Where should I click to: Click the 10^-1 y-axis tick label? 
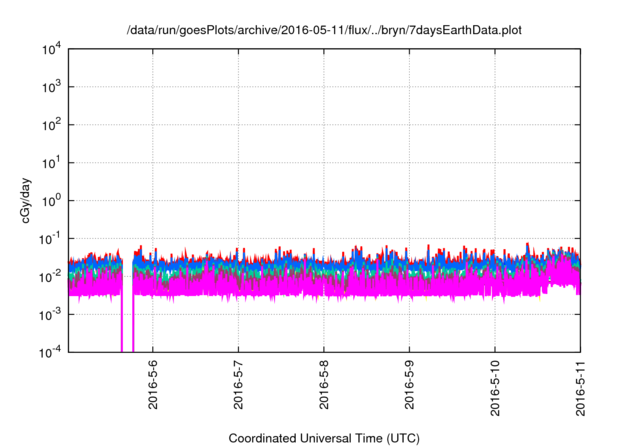(x=50, y=239)
